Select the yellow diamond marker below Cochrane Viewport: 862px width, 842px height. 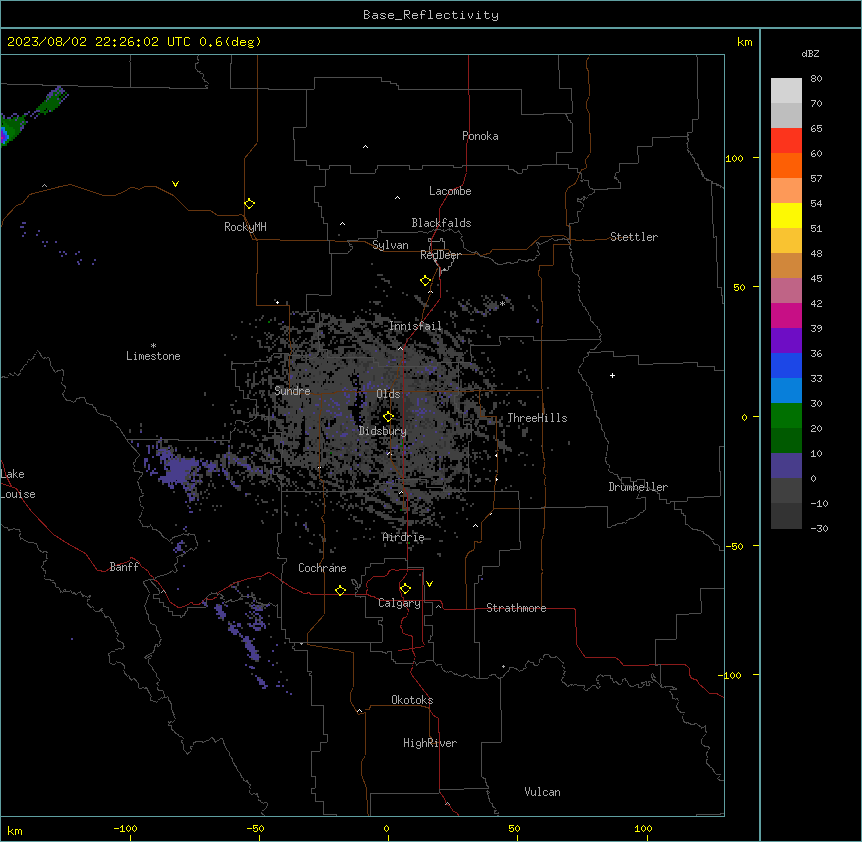tap(340, 590)
